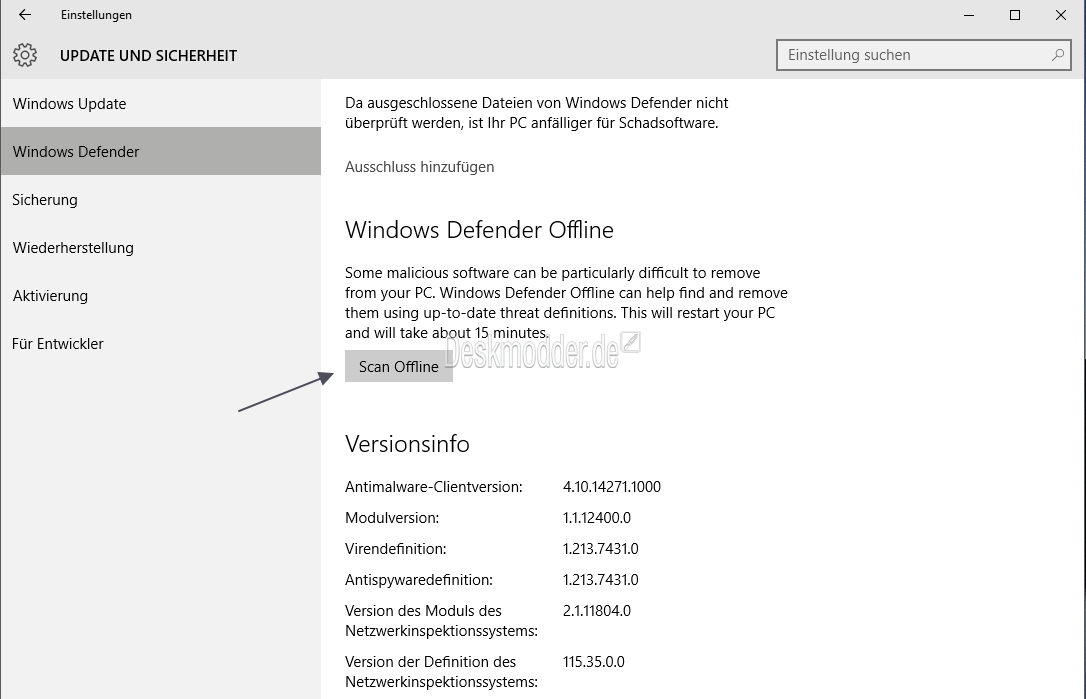Click the 'Ausschluss hinzufügen' link
Image resolution: width=1086 pixels, height=699 pixels.
419,167
